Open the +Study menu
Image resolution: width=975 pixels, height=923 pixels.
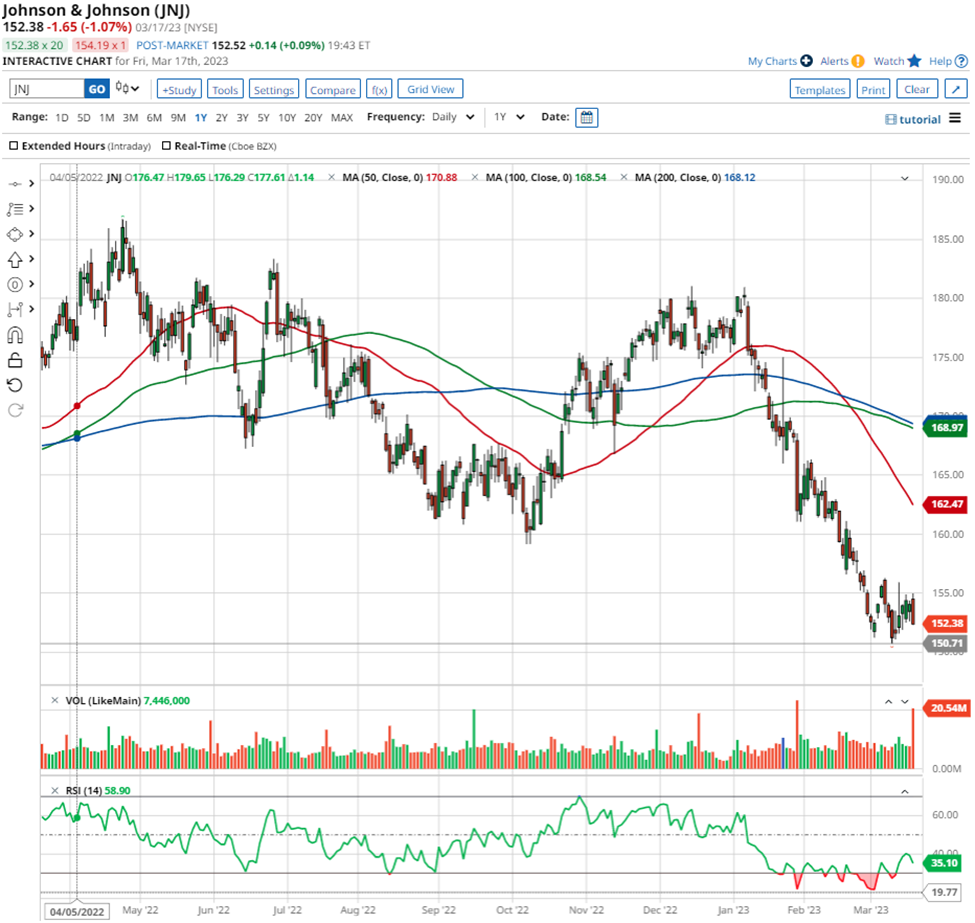[x=179, y=89]
